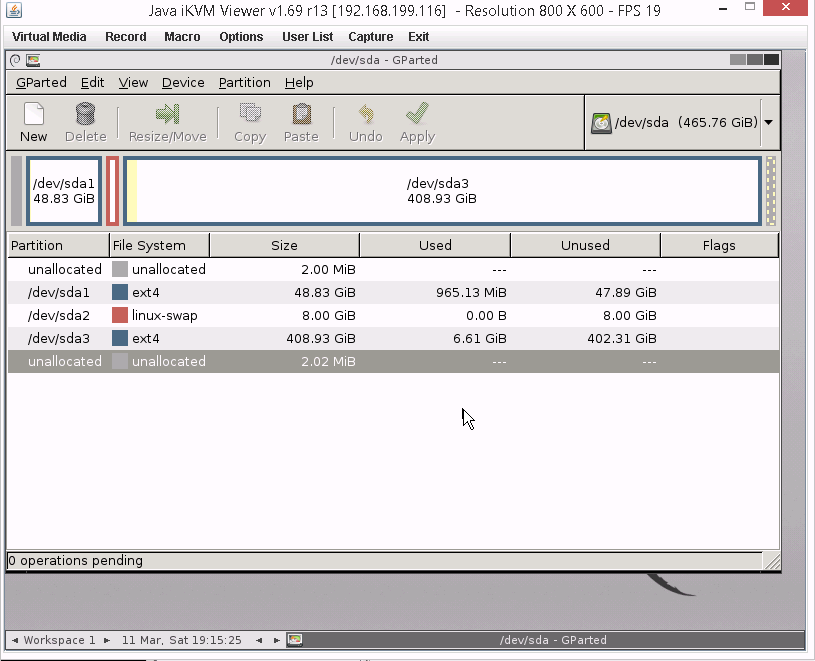Click the GParted icon in bottom taskbar
Viewport: 815px width, 661px height.
[295, 640]
